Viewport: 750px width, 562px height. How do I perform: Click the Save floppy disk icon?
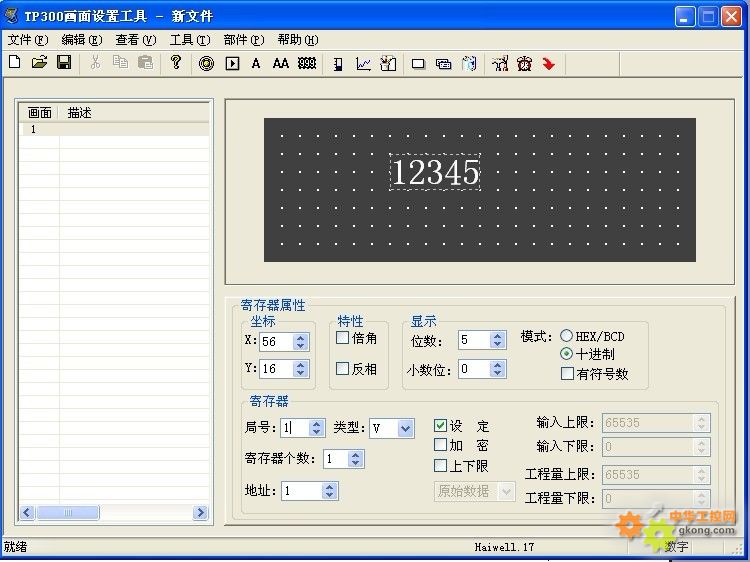64,62
